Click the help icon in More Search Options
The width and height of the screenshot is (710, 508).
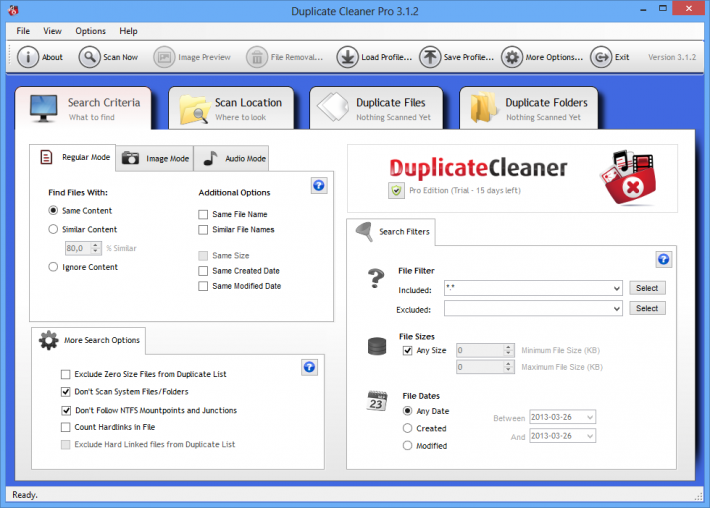tap(309, 367)
